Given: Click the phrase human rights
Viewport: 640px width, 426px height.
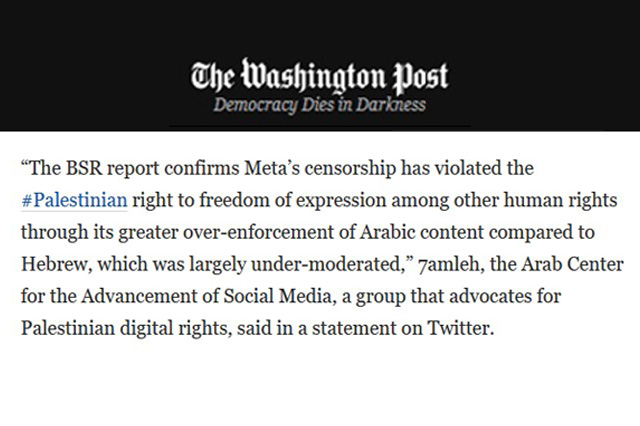Looking at the screenshot, I should [560, 200].
